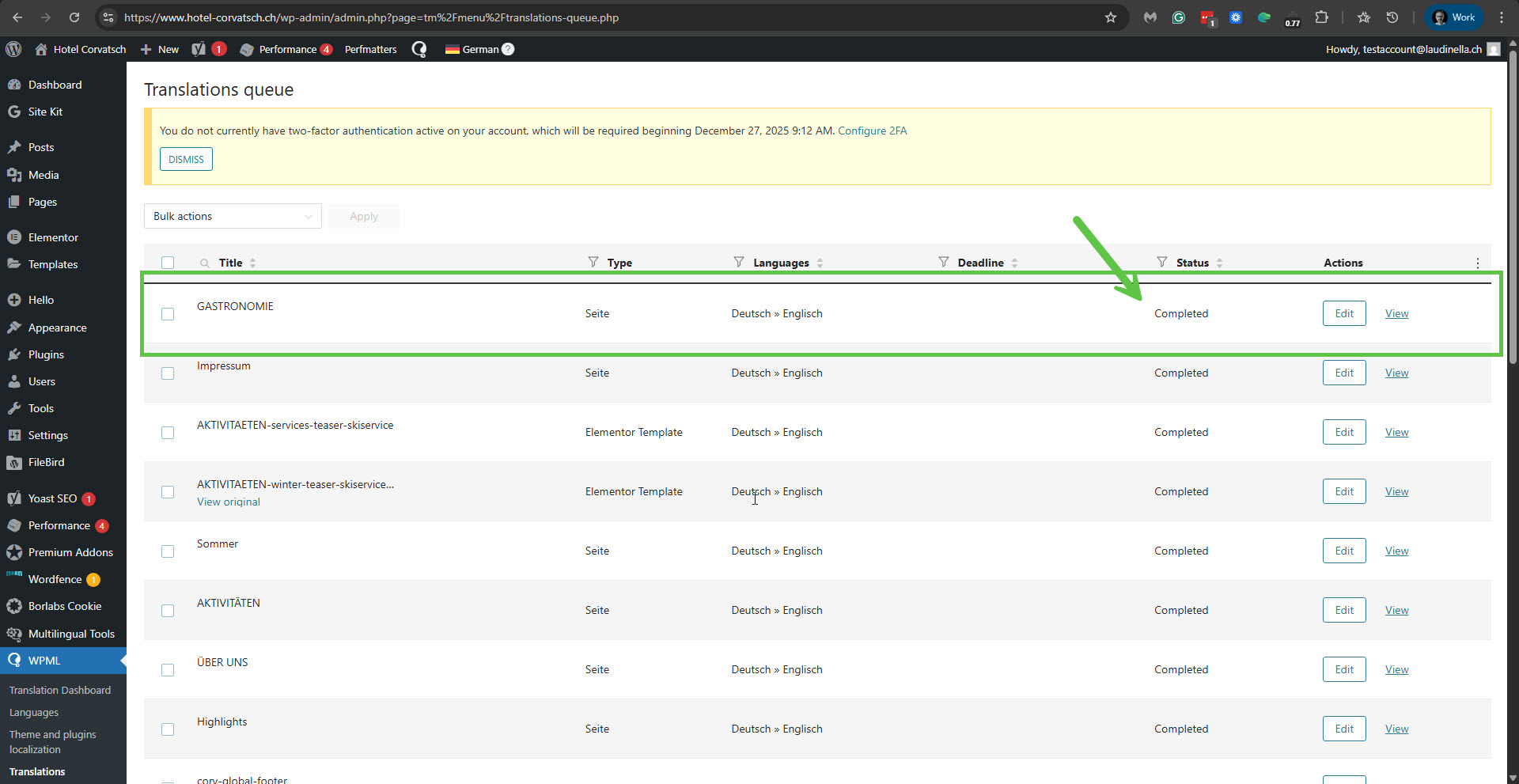The image size is (1519, 784).
Task: Dismiss the two-factor authentication notice
Action: click(x=186, y=159)
